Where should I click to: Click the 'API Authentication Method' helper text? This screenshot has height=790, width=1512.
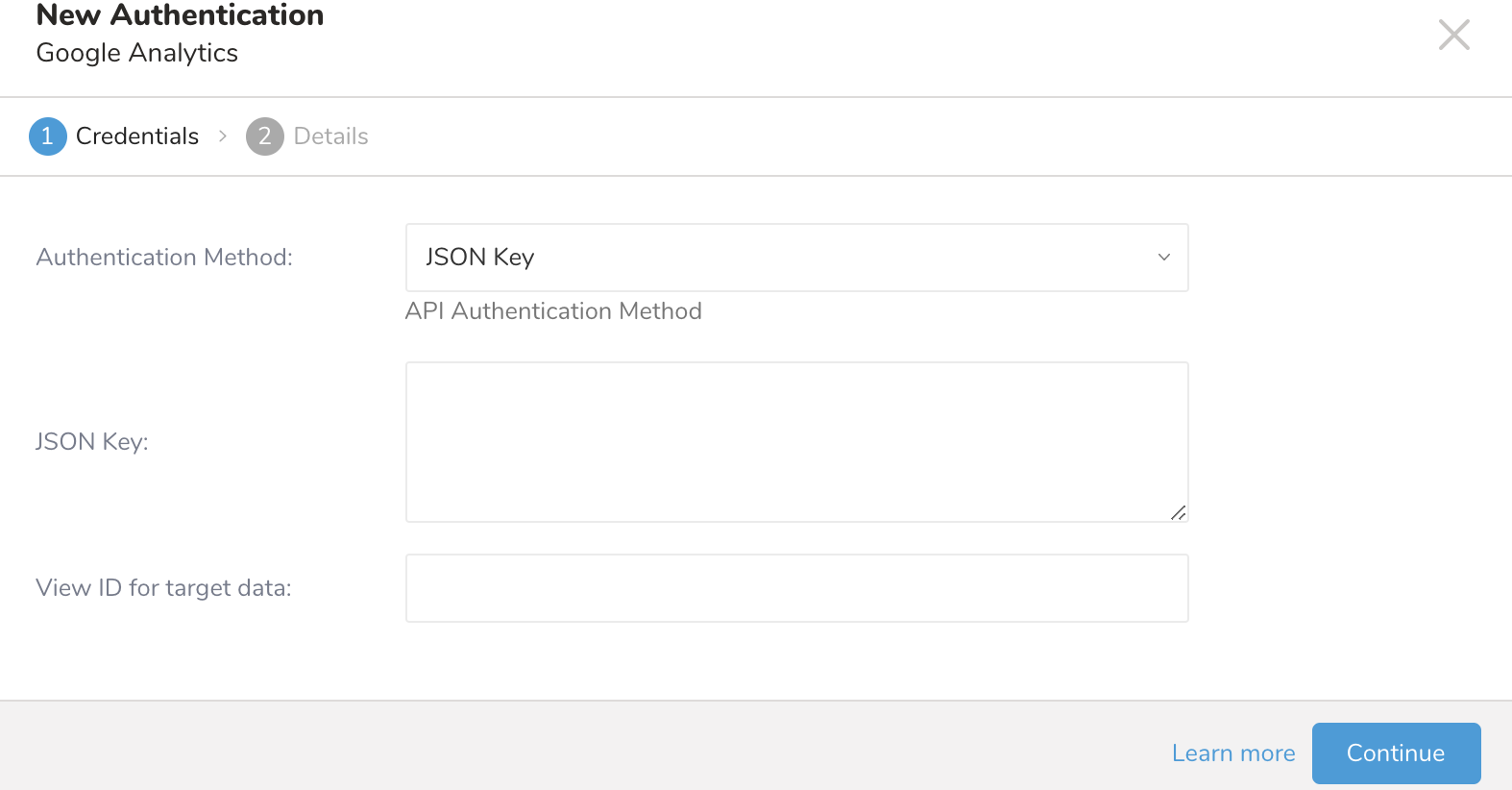point(553,311)
